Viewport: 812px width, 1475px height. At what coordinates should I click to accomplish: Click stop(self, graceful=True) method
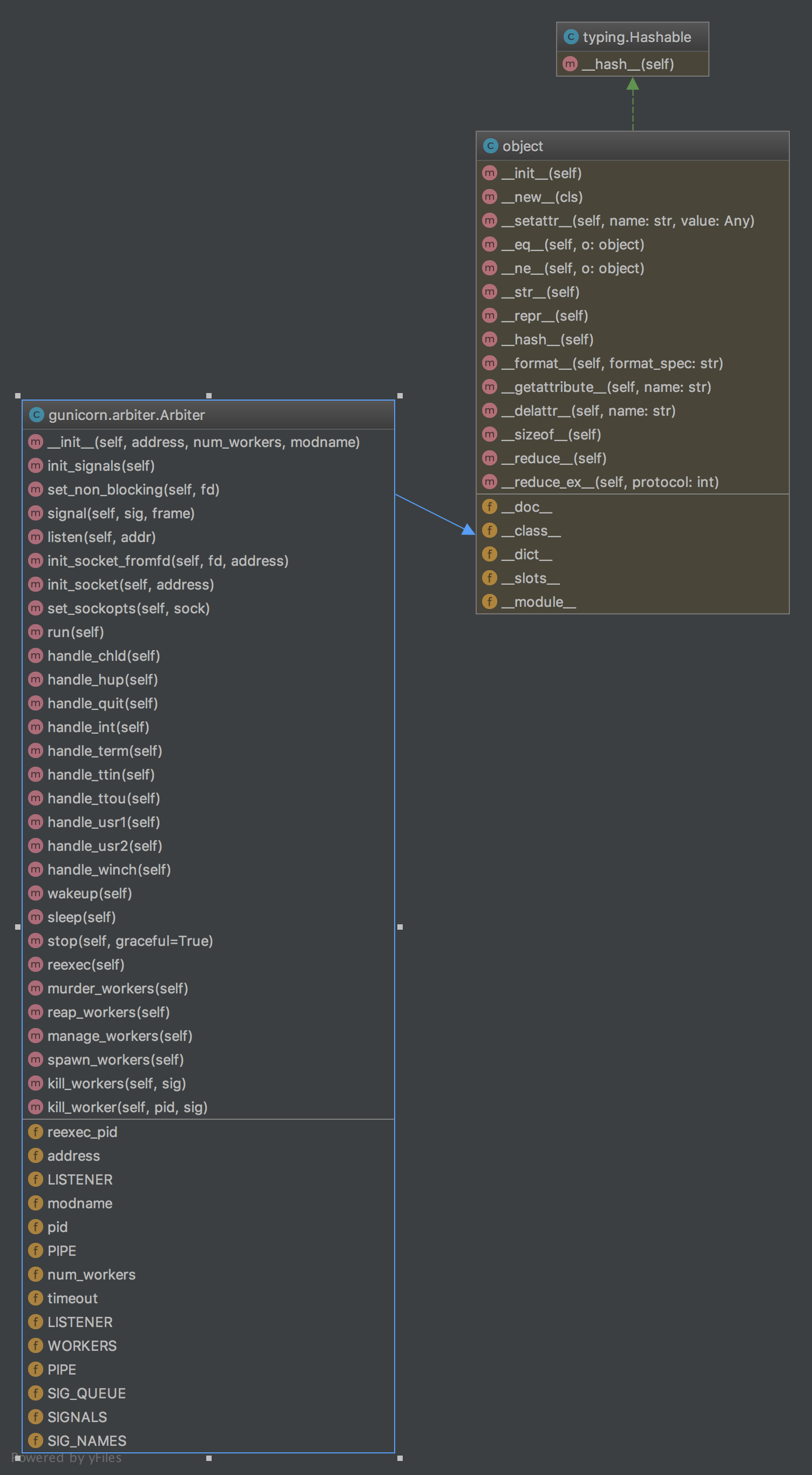coord(208,941)
